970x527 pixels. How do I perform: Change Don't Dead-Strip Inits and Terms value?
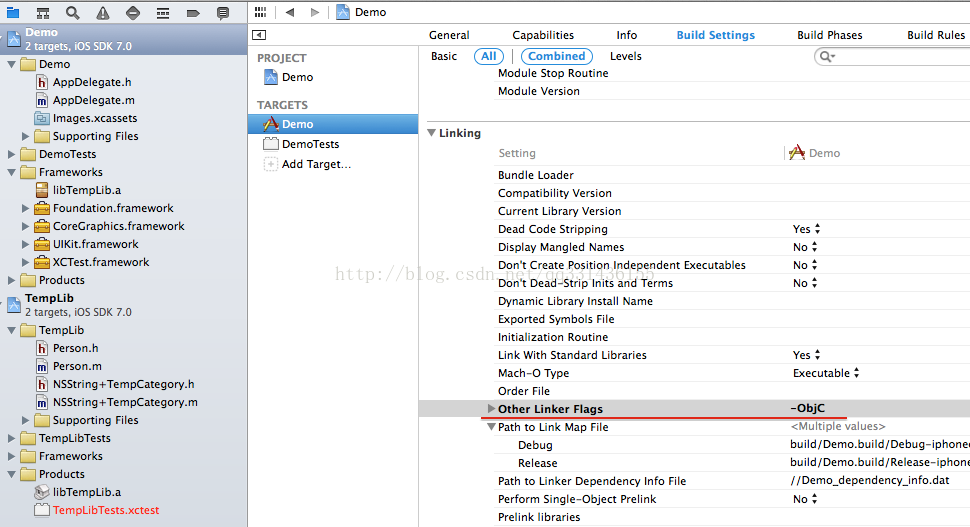(x=805, y=283)
